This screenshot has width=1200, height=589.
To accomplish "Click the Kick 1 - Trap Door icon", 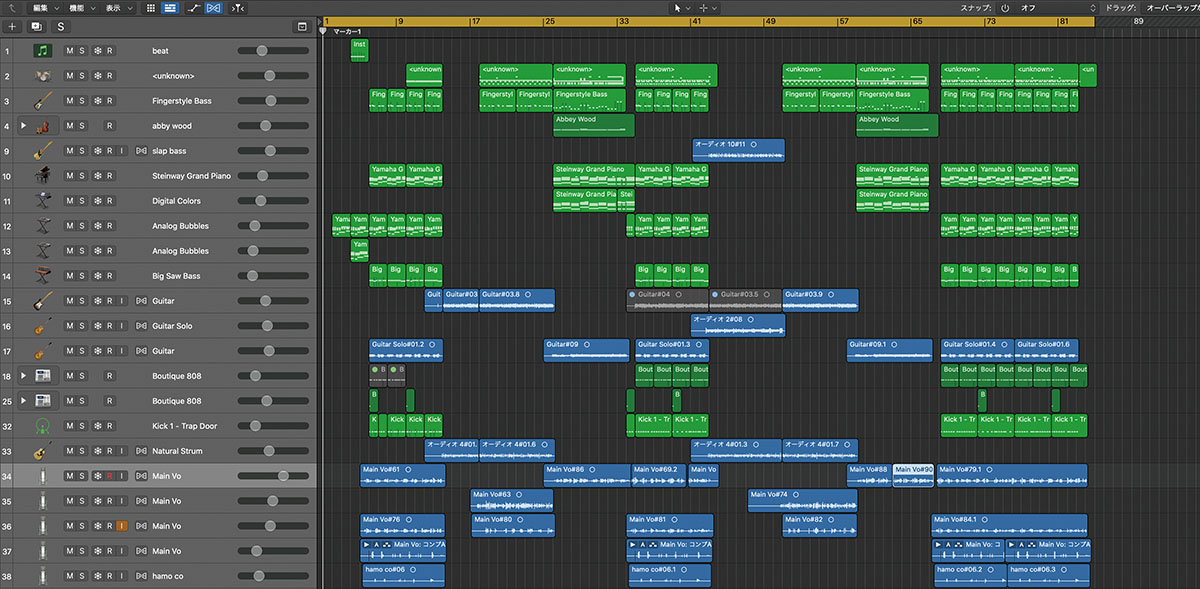I will [42, 426].
